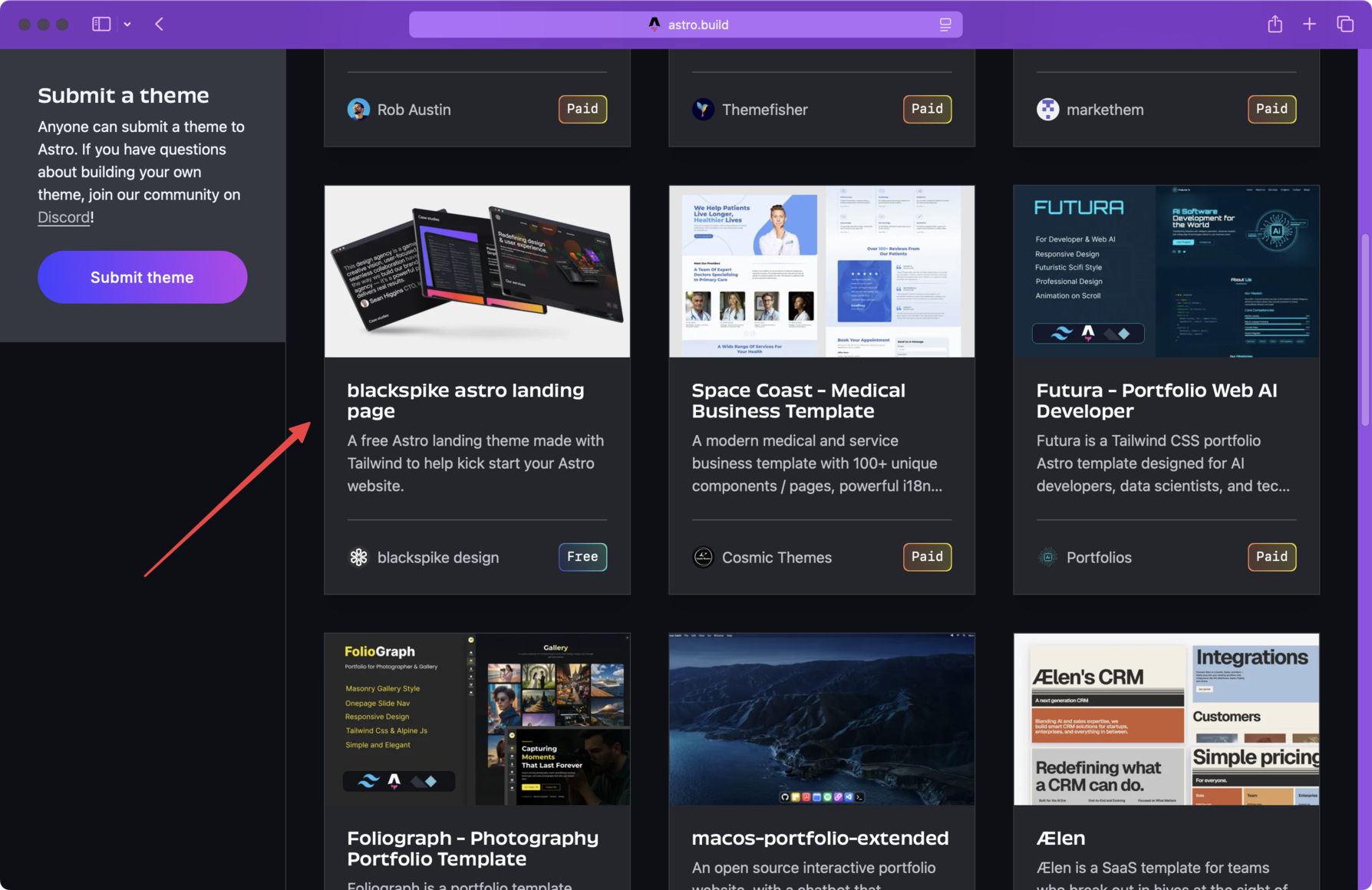Screen dimensions: 1372x890
Task: Open the Futura theme thumbnail
Action: (1166, 272)
